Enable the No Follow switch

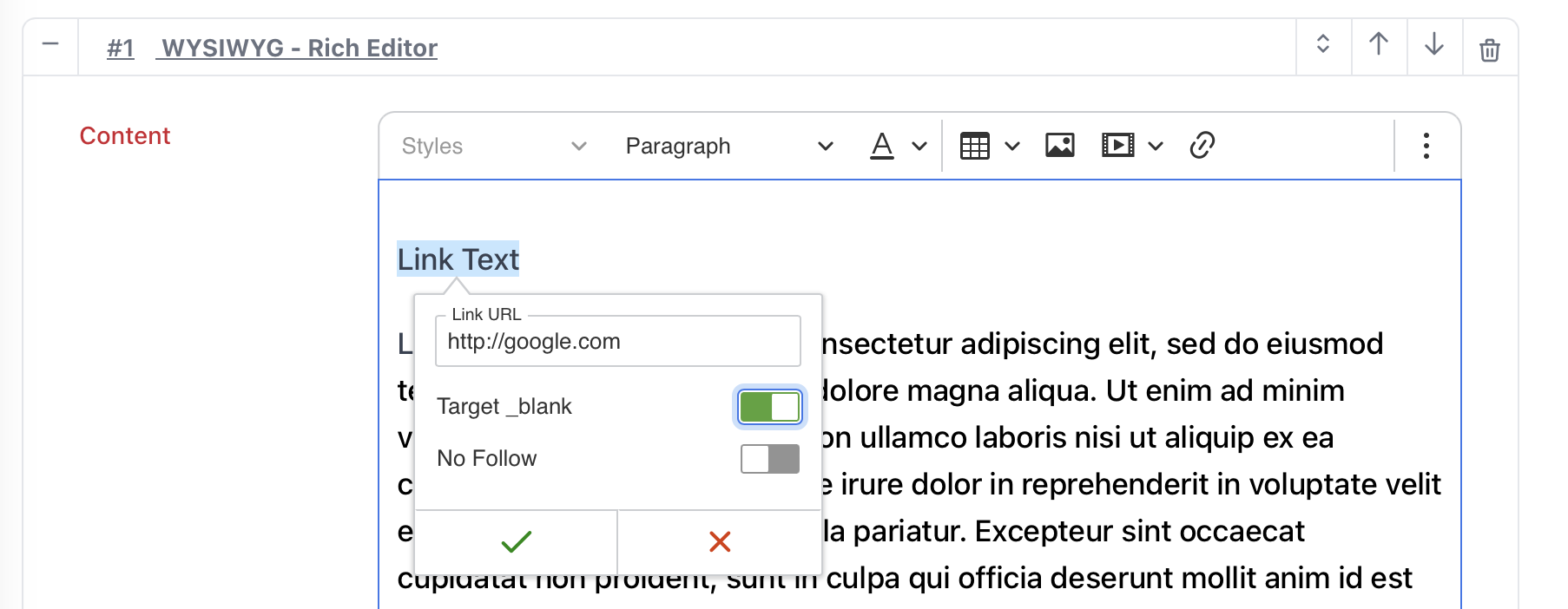tap(770, 459)
